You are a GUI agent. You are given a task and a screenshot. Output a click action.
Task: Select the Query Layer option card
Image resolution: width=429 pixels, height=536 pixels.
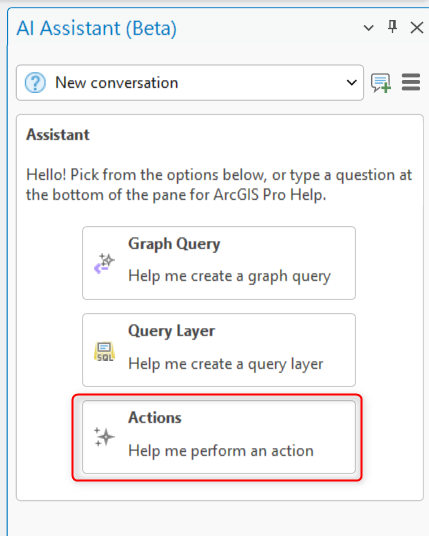tap(219, 350)
